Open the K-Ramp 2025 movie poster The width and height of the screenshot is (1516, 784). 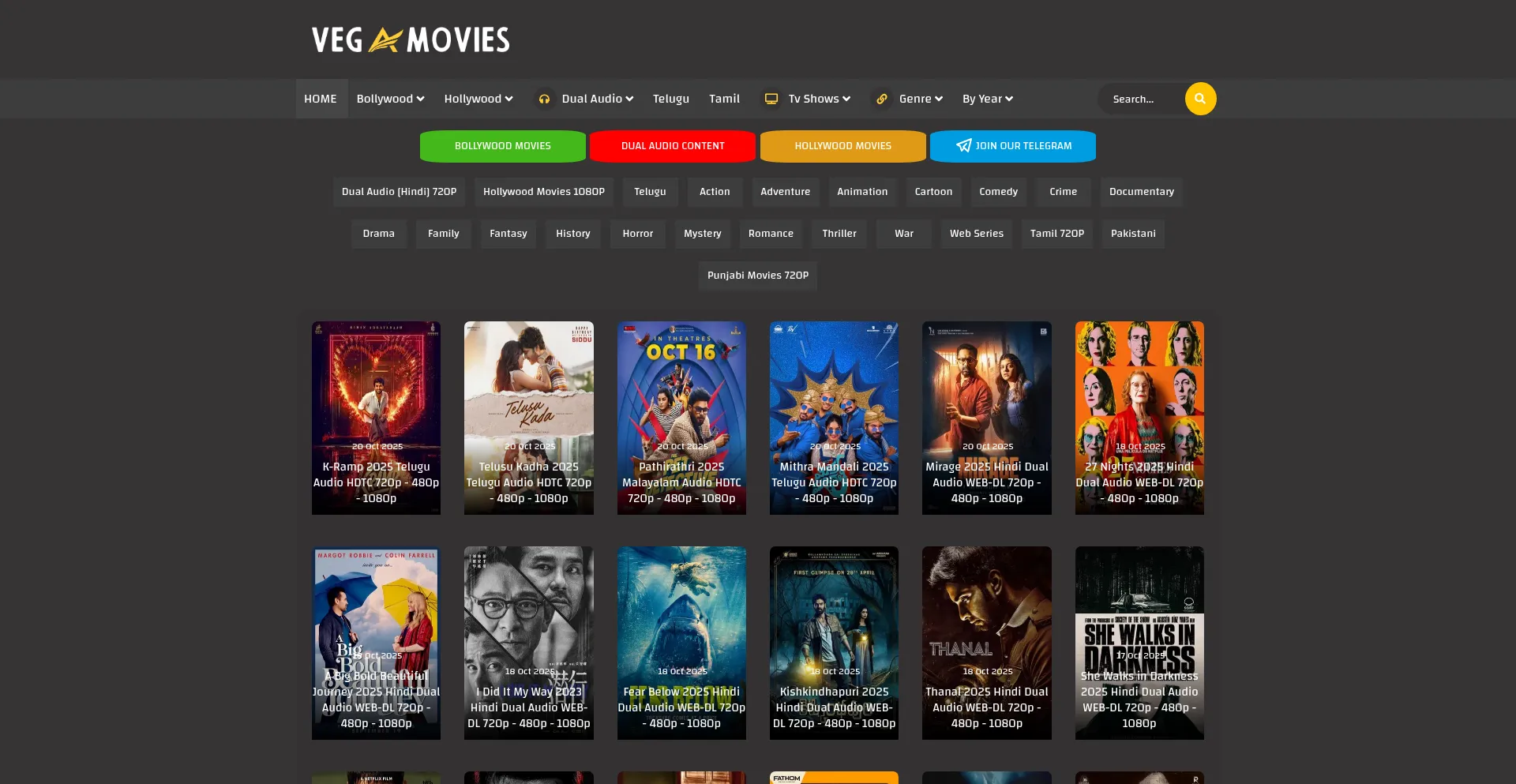pyautogui.click(x=376, y=418)
